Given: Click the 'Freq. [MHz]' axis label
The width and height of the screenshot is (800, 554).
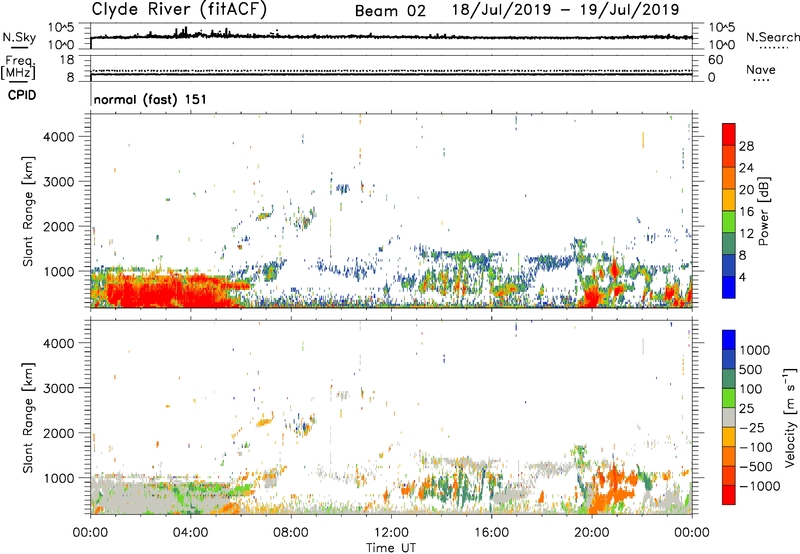Looking at the screenshot, I should (x=18, y=67).
